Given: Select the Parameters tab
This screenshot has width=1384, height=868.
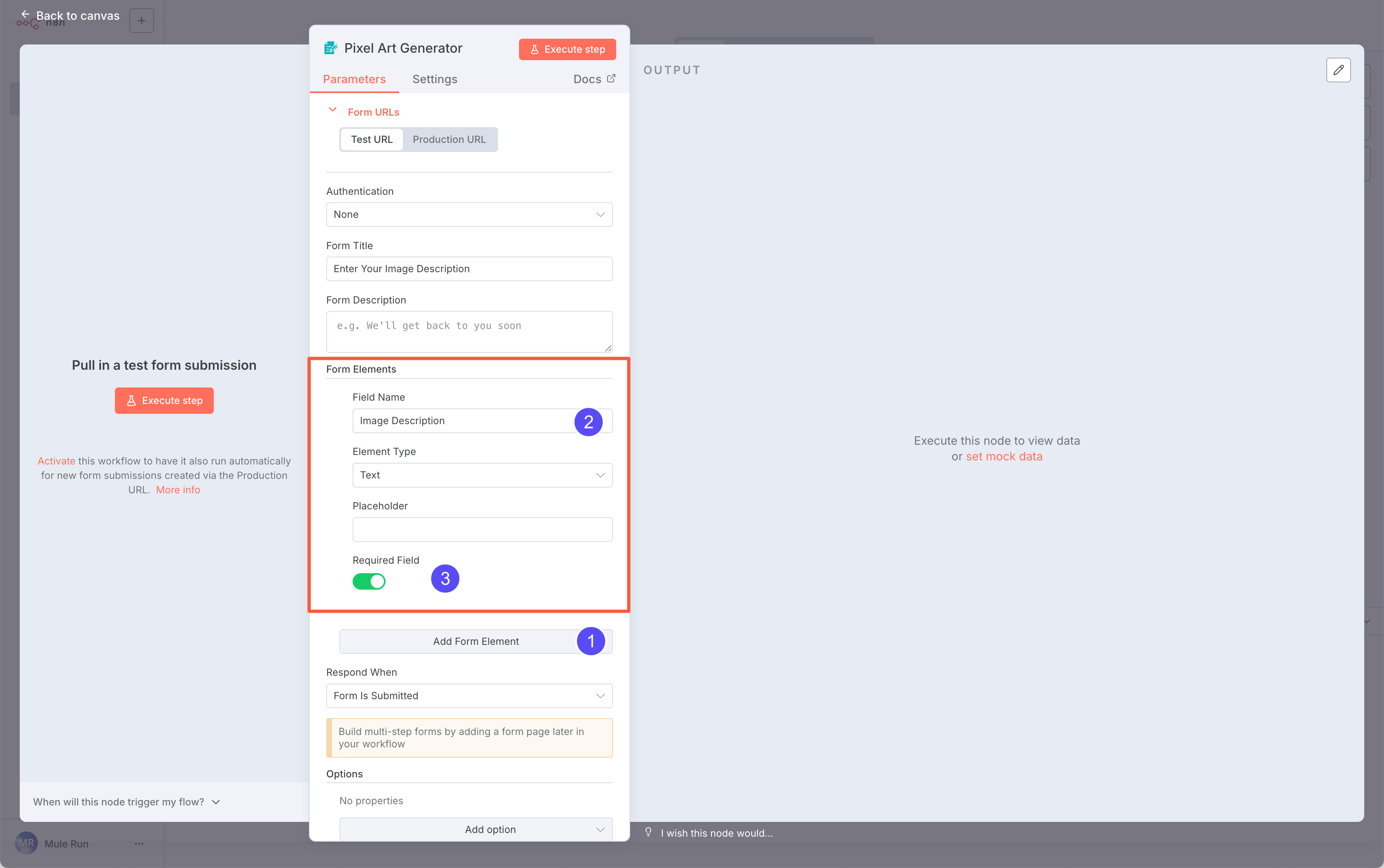Looking at the screenshot, I should [354, 79].
